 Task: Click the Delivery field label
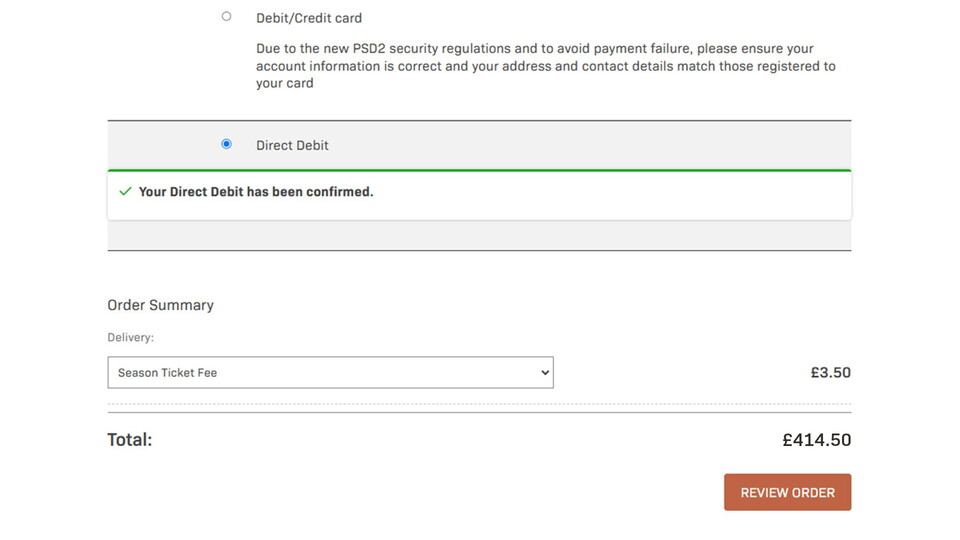coord(130,338)
